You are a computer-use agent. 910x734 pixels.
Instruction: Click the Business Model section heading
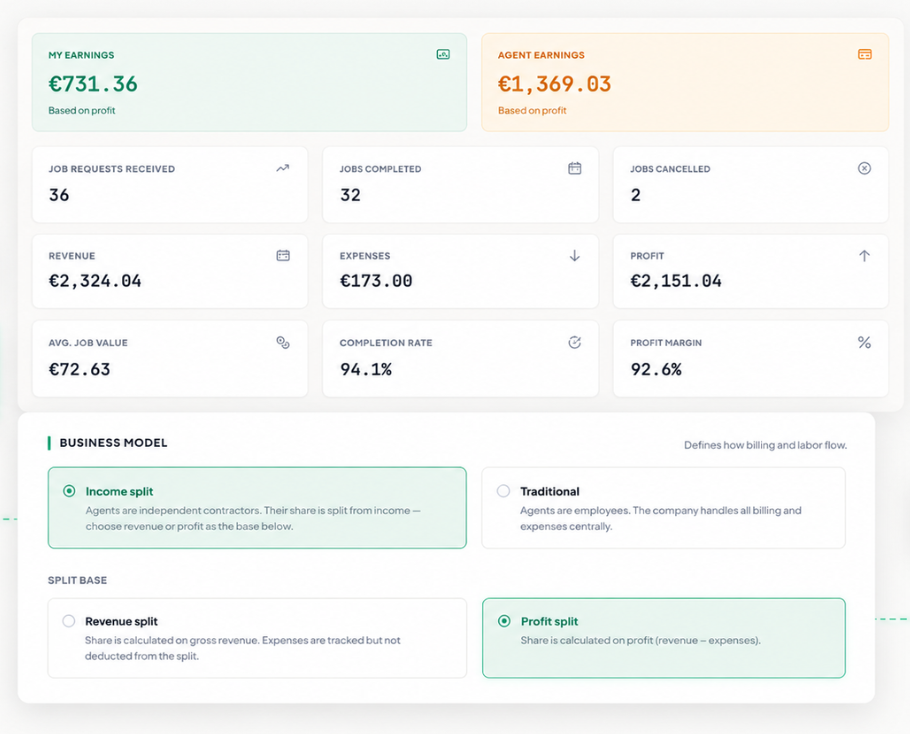click(x=113, y=443)
